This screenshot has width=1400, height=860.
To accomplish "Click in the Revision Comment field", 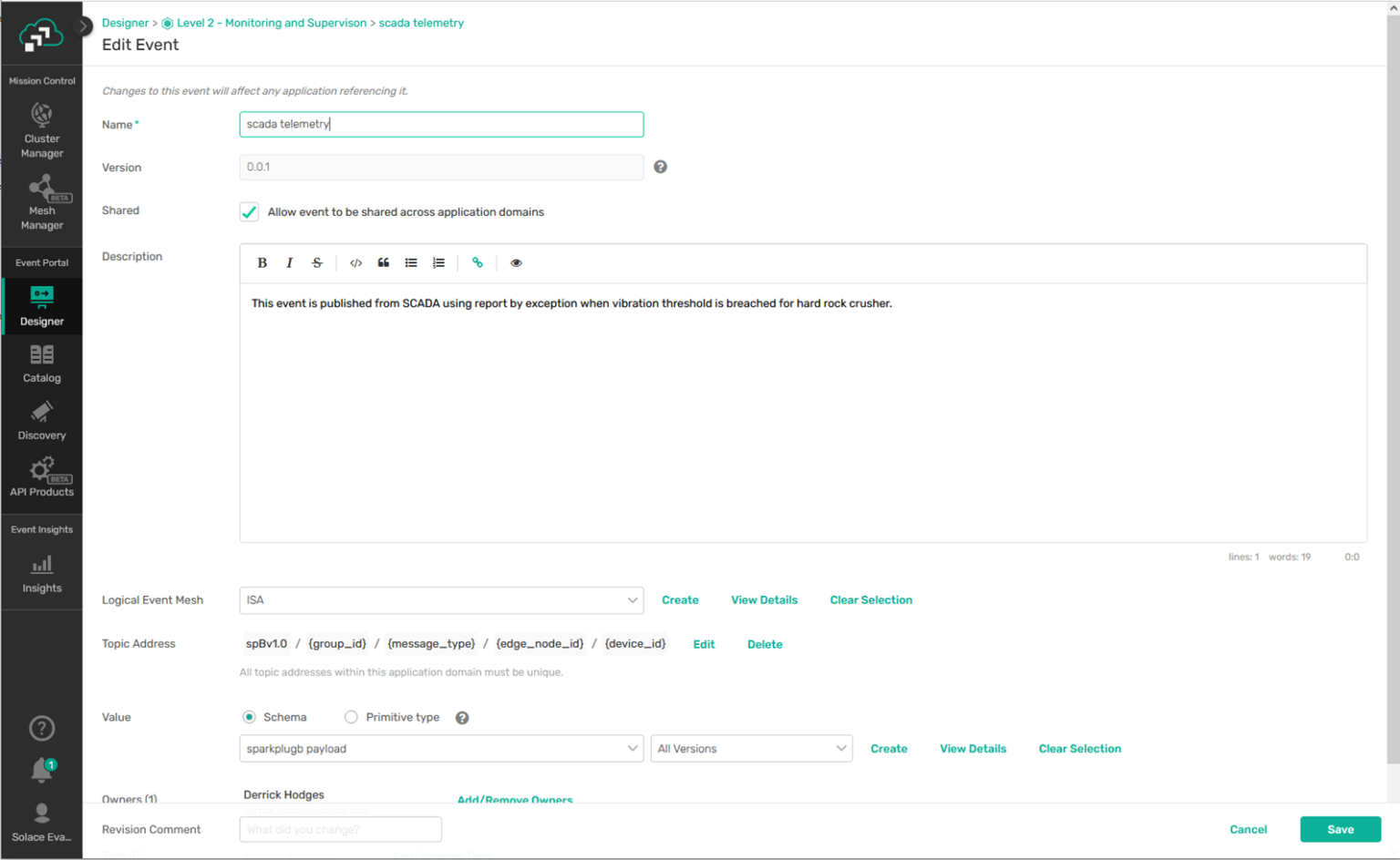I will tap(340, 829).
